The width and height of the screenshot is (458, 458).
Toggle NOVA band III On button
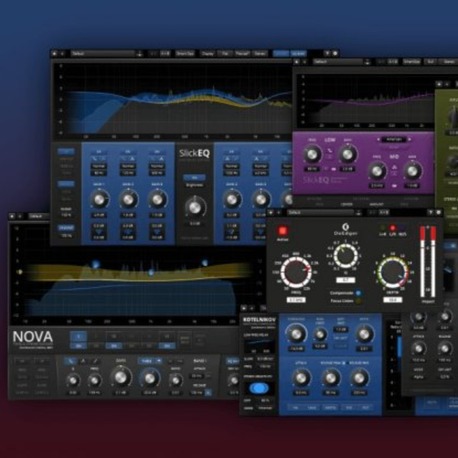pyautogui.click(x=114, y=346)
